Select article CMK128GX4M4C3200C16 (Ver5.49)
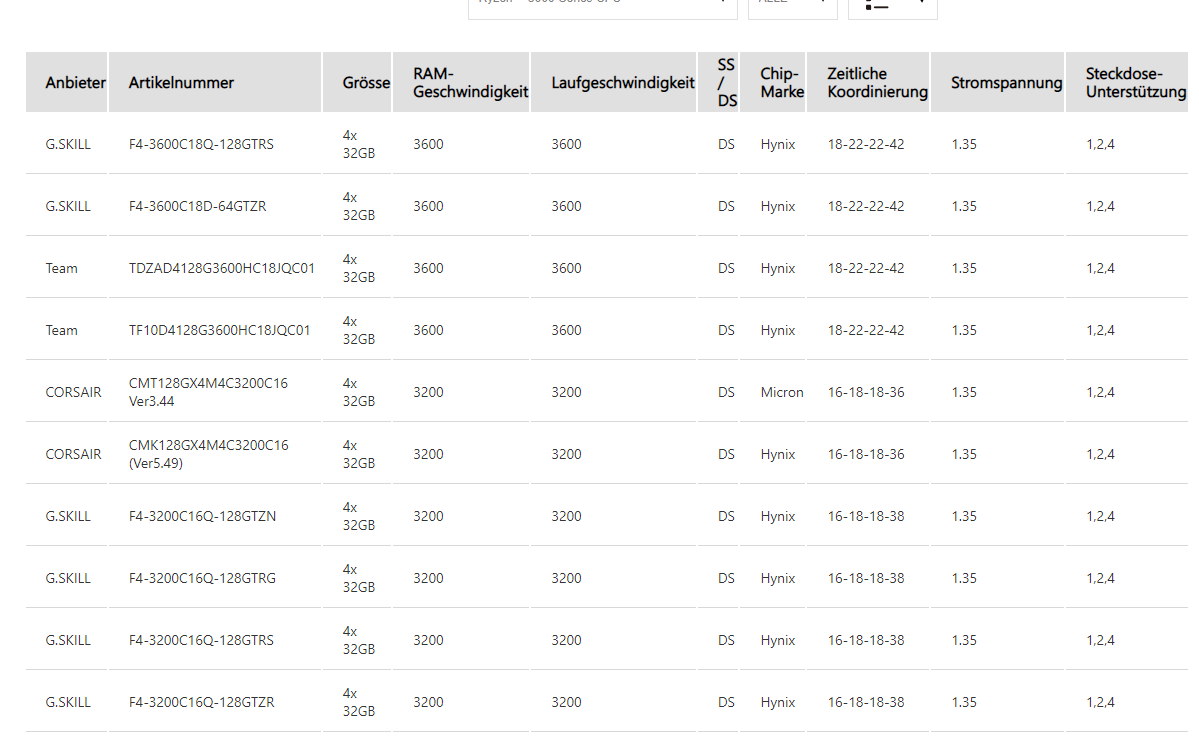This screenshot has height=748, width=1199. click(x=208, y=454)
